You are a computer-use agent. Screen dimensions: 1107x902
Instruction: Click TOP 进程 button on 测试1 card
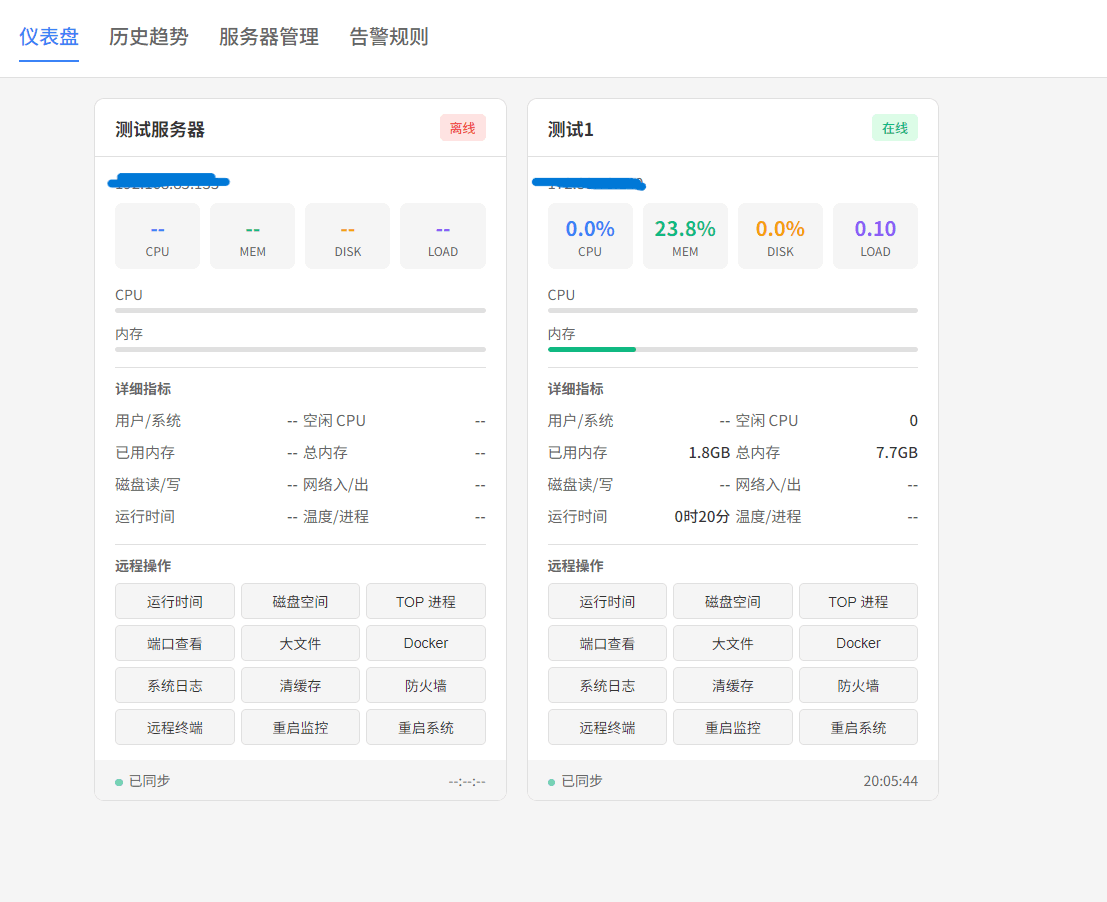(x=858, y=601)
